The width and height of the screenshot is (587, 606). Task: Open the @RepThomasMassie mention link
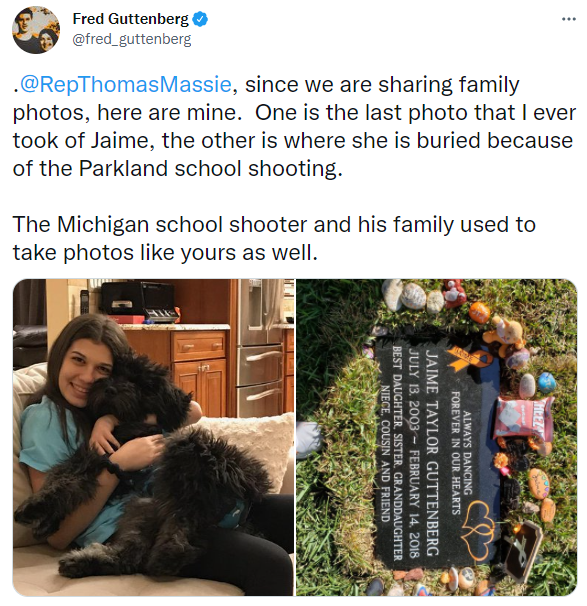click(x=125, y=84)
